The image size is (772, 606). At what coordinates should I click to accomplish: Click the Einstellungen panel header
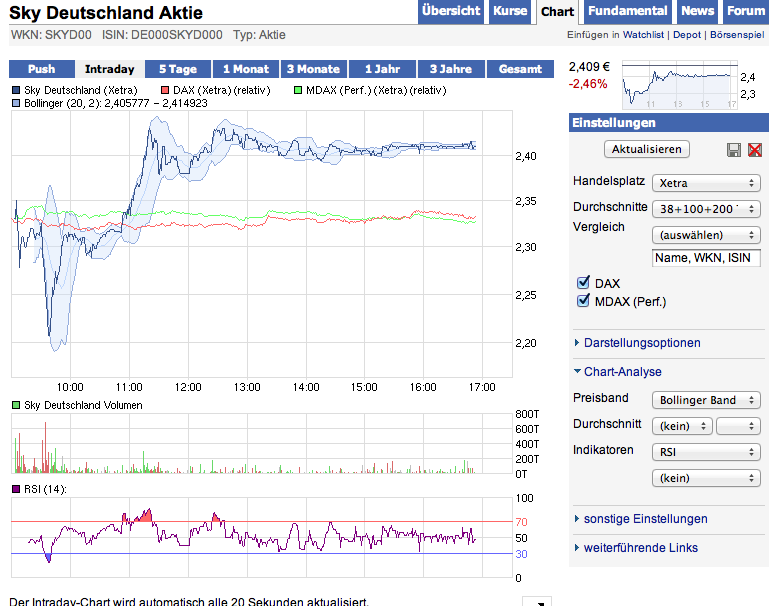click(669, 123)
